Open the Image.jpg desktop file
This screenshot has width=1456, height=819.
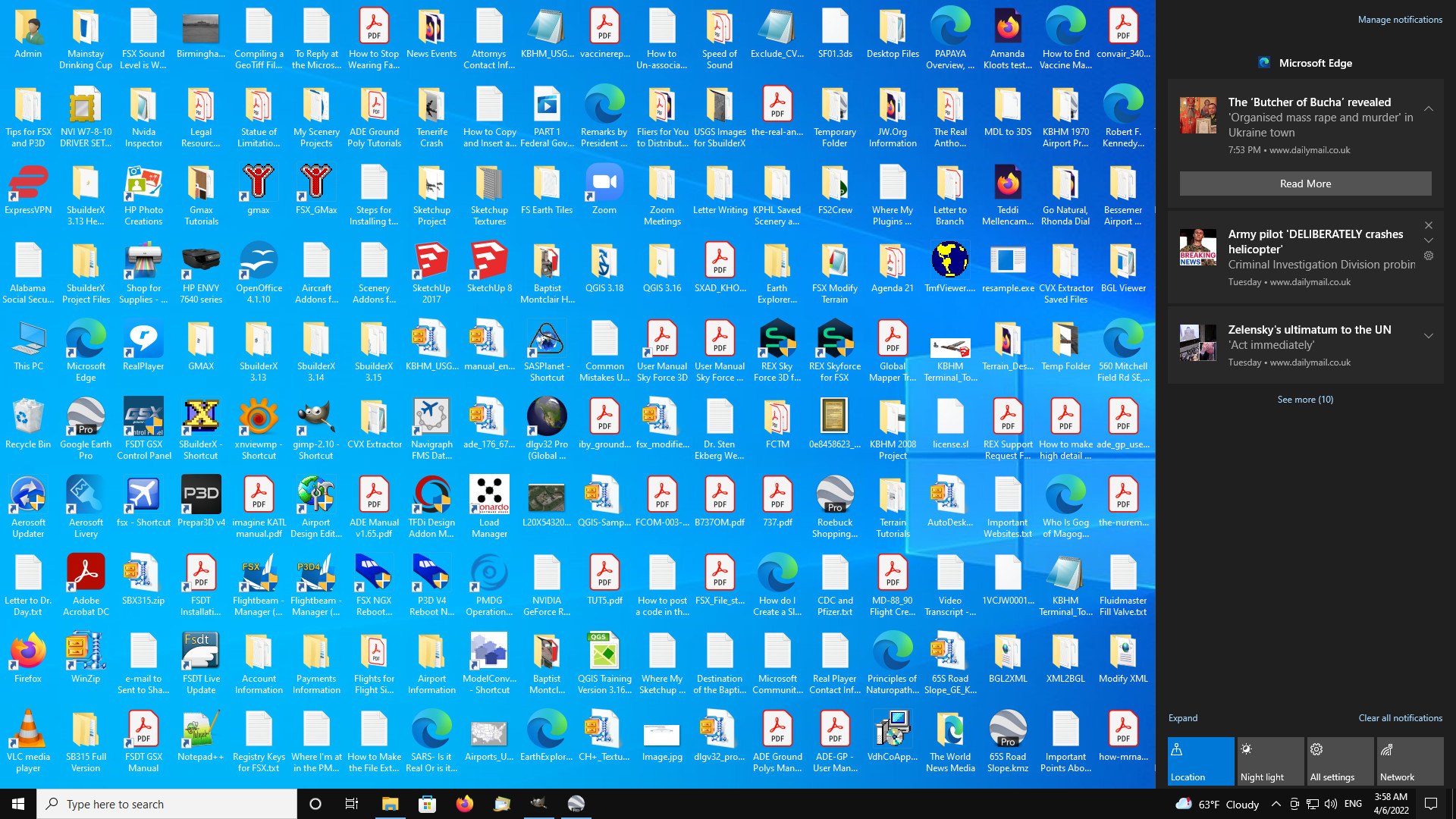[662, 740]
